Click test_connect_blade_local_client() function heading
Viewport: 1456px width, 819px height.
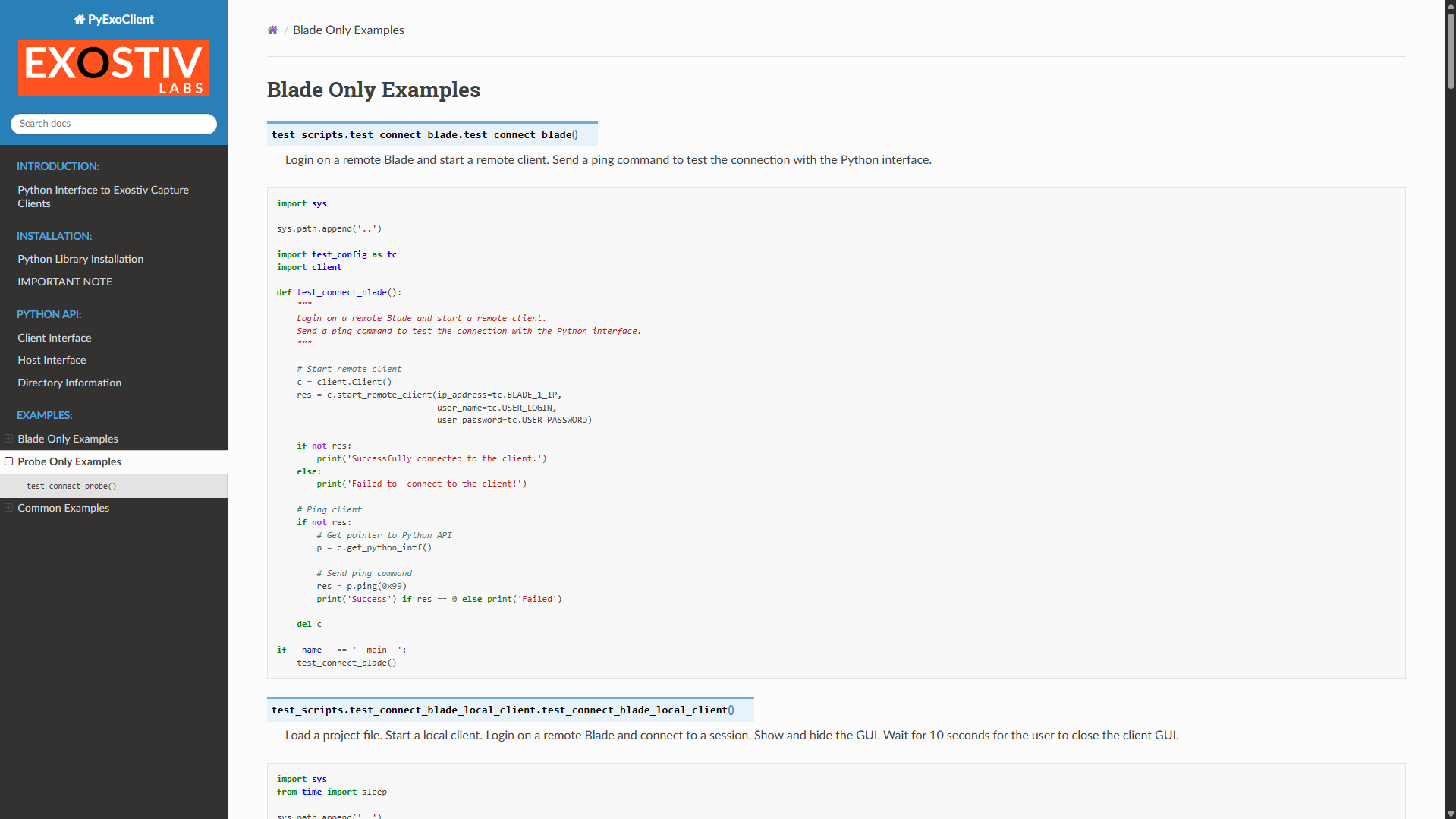[x=502, y=710]
